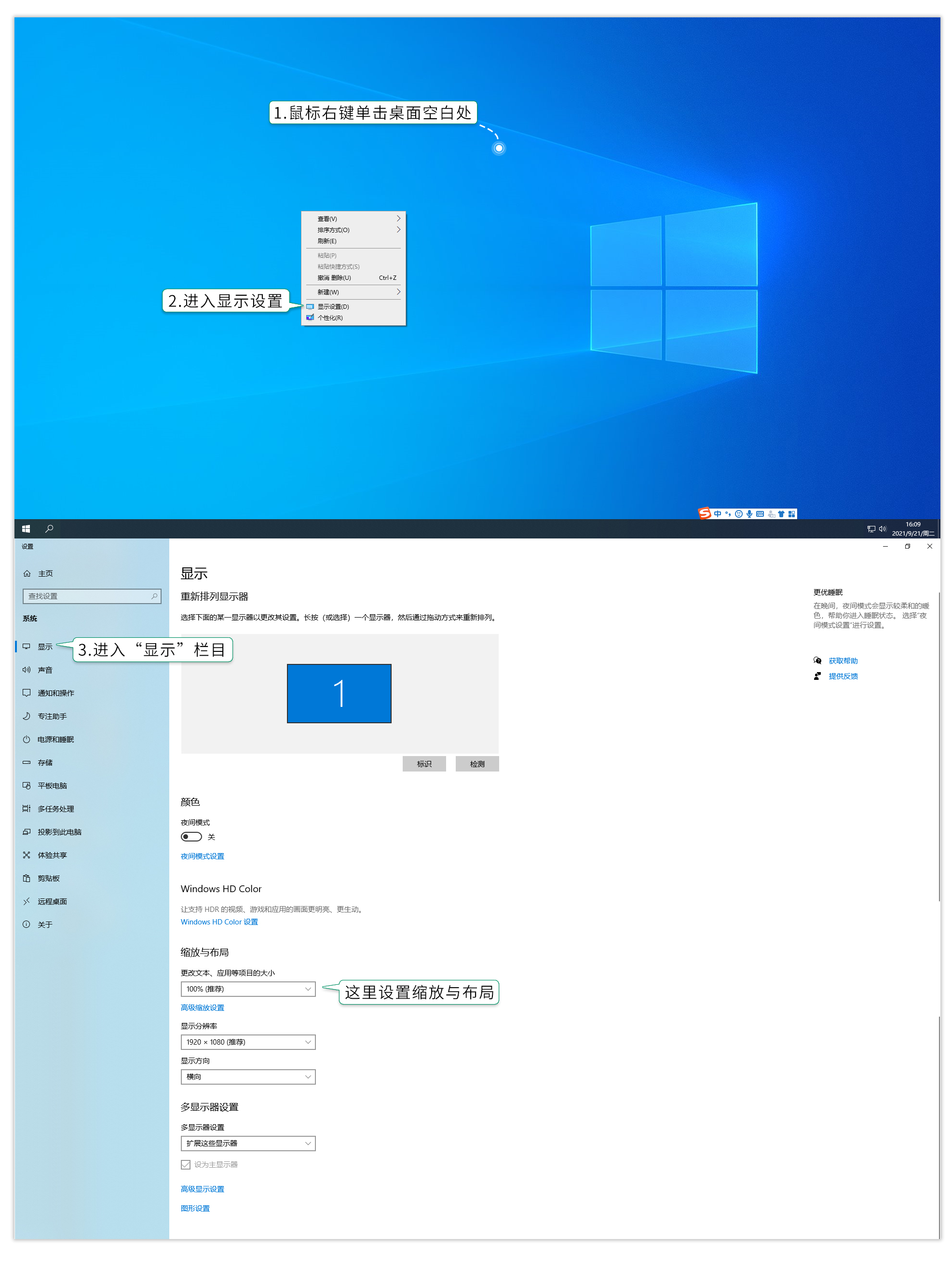This screenshot has width=952, height=1268.
Task: Select the Clipboard icon in sidebar
Action: (27, 878)
